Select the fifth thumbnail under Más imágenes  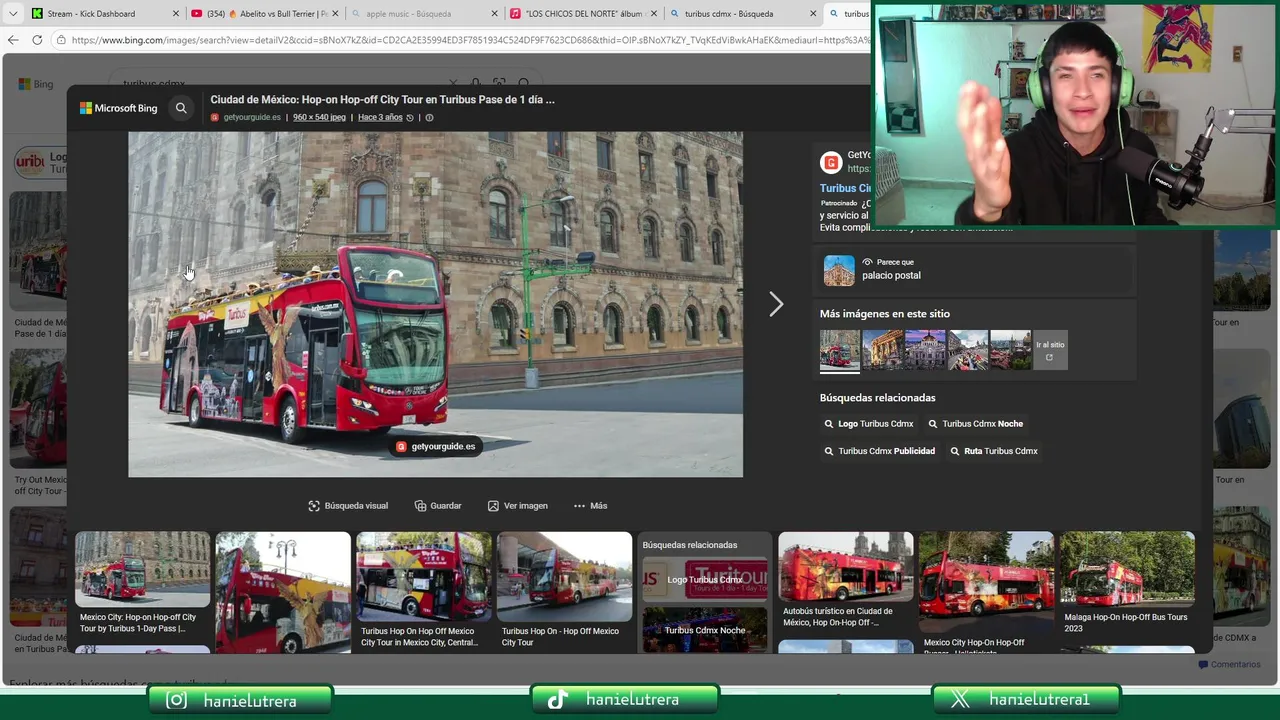(x=1011, y=350)
